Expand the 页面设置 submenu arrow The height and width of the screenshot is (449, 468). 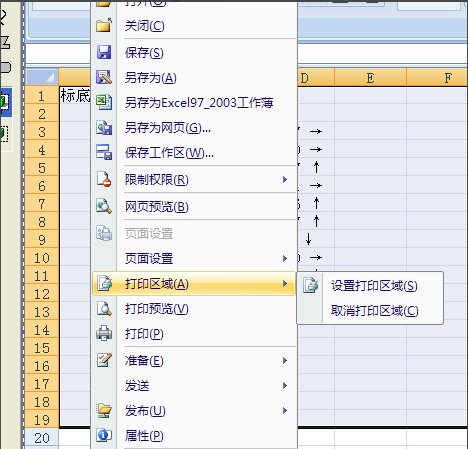click(x=285, y=258)
